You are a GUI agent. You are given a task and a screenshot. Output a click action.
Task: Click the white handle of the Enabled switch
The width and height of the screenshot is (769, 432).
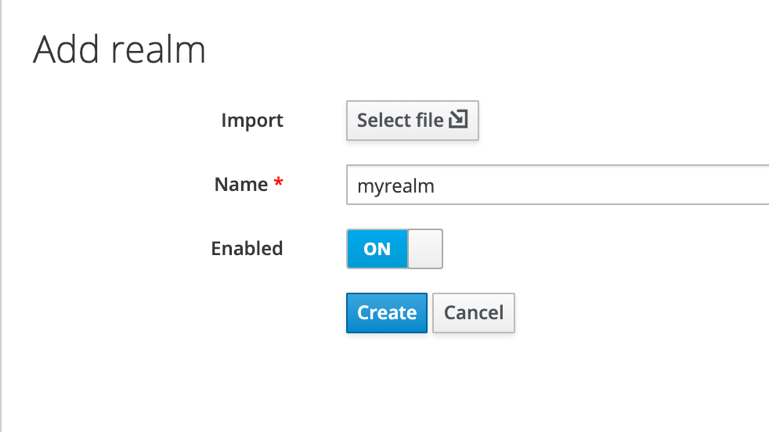[x=425, y=249]
